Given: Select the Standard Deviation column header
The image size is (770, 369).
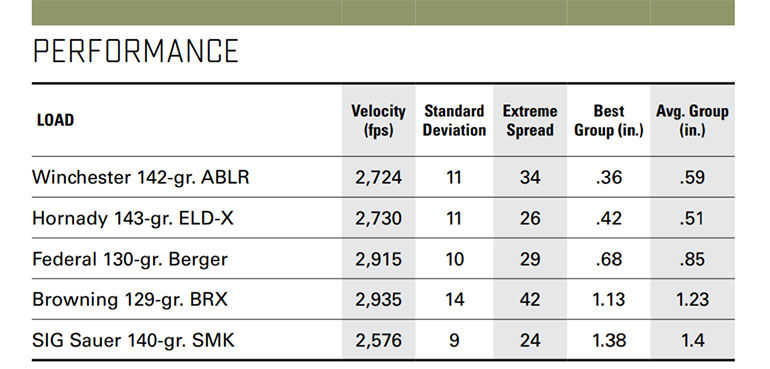Looking at the screenshot, I should click(x=454, y=121).
